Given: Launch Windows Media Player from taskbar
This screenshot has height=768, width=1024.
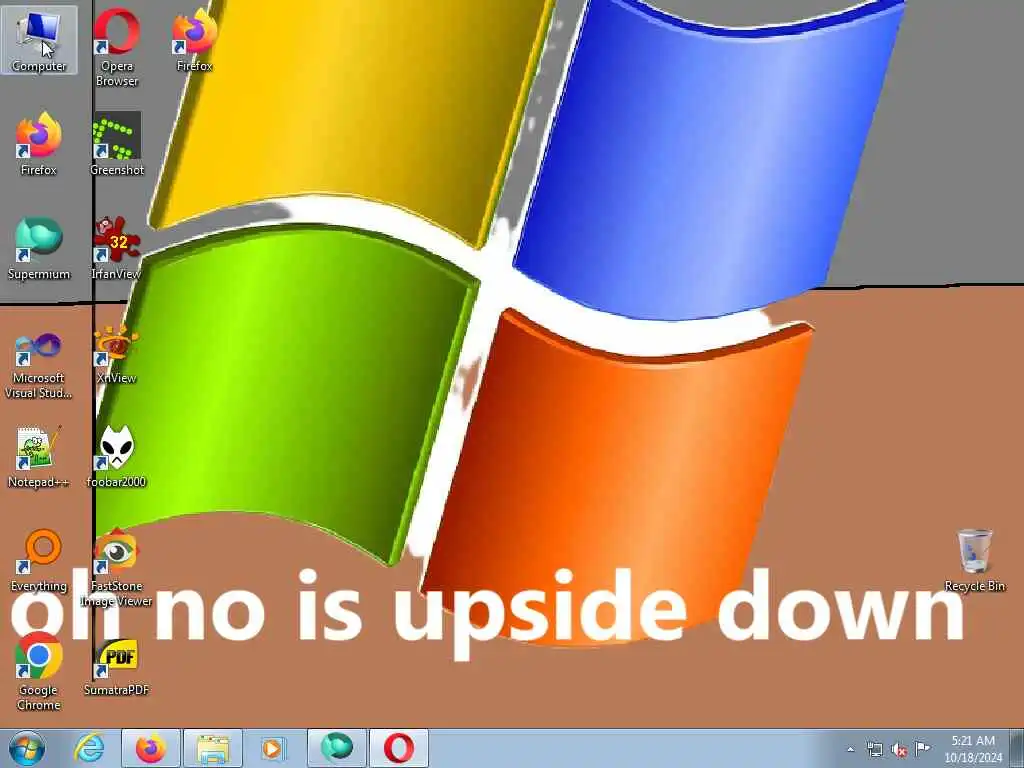Looking at the screenshot, I should point(274,748).
